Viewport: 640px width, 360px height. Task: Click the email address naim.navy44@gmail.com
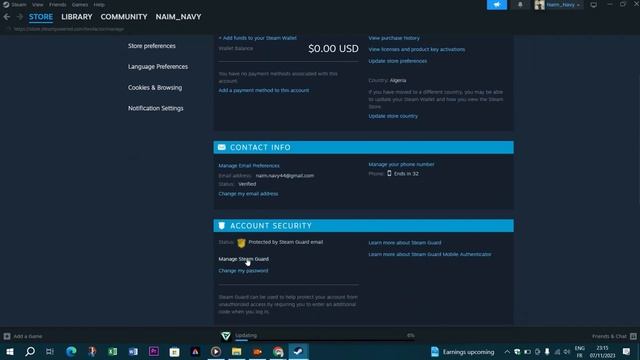285,176
